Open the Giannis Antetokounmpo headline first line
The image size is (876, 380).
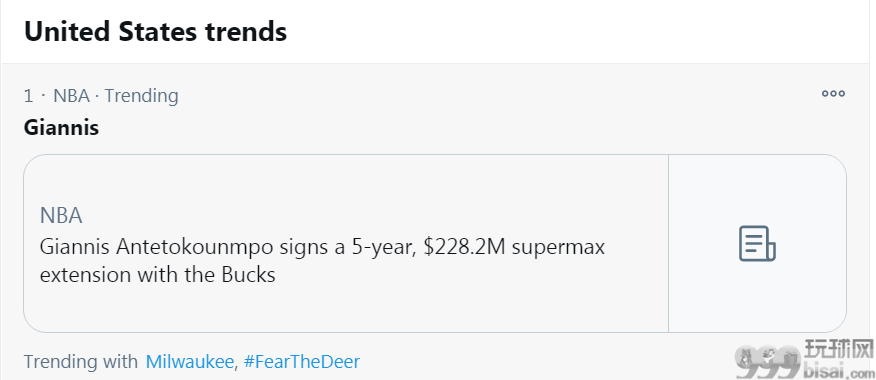click(322, 246)
